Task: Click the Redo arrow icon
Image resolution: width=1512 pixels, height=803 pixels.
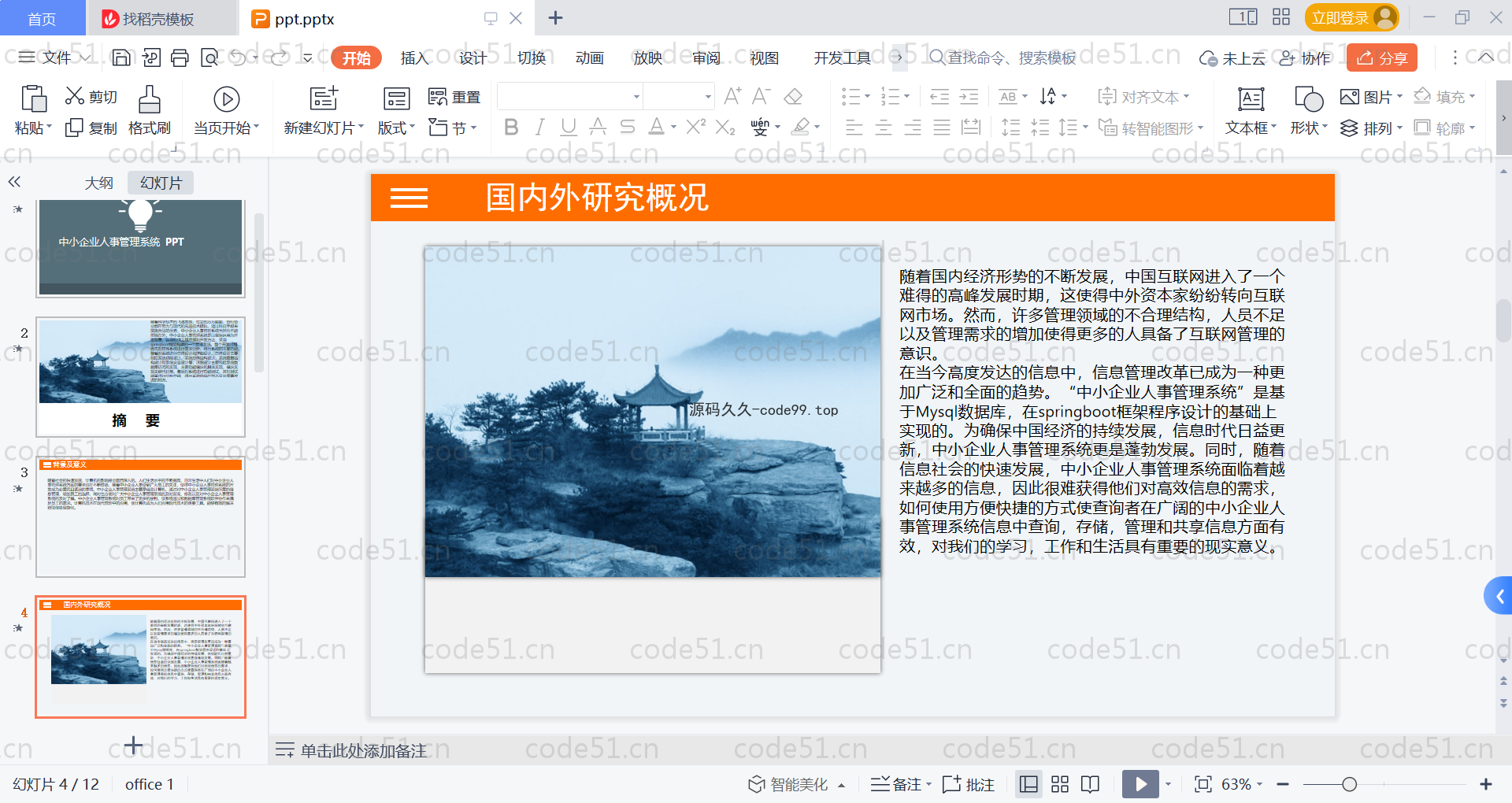Action: coord(279,57)
